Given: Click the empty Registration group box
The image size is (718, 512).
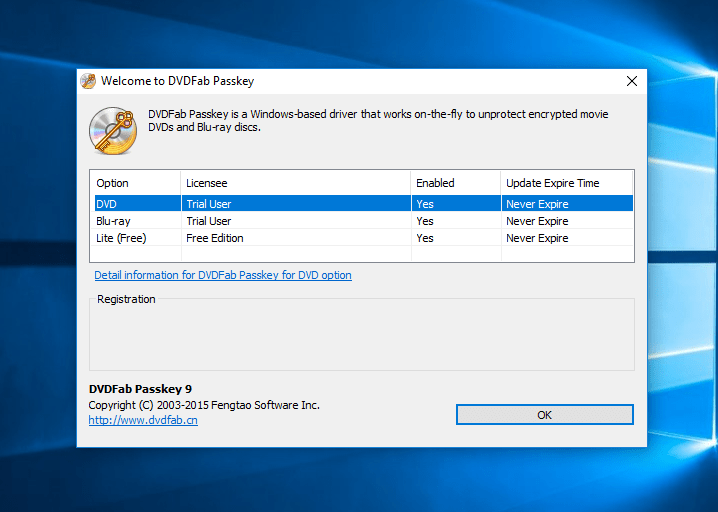Looking at the screenshot, I should click(362, 335).
